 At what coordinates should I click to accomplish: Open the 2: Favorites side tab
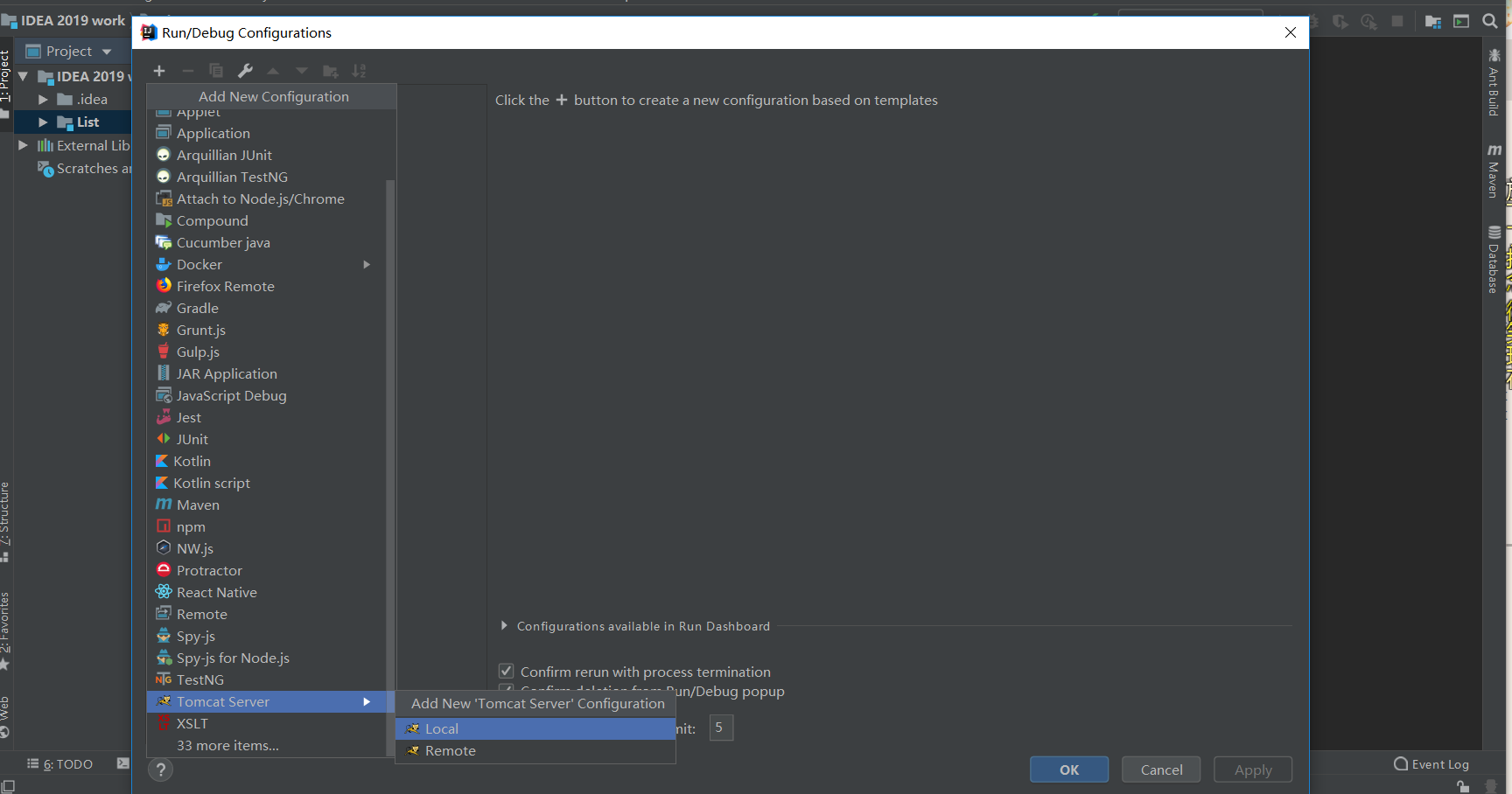point(5,630)
